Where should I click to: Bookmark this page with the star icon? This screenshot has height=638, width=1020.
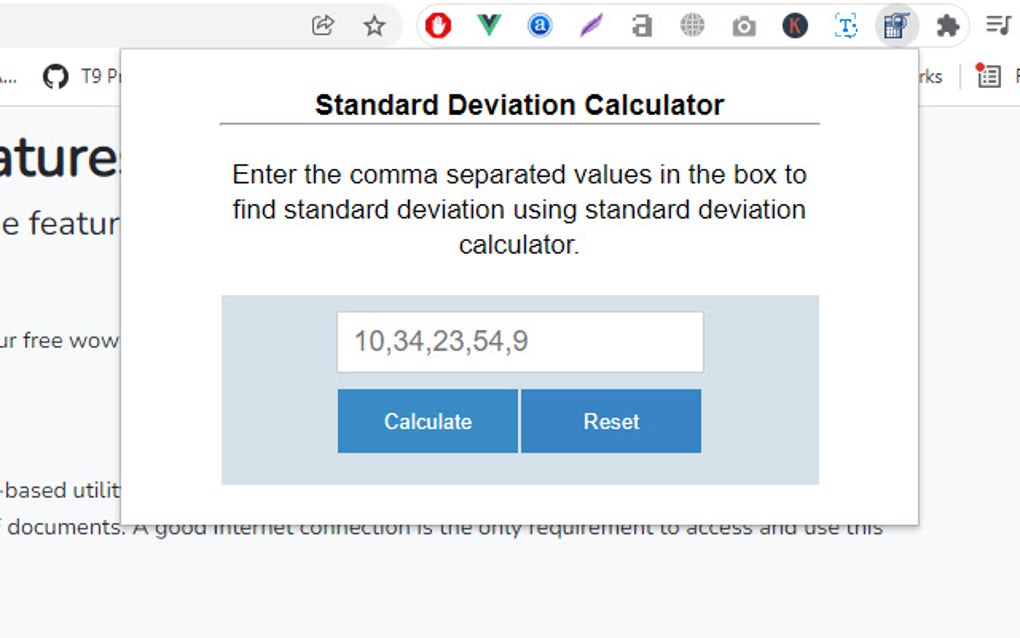(373, 27)
